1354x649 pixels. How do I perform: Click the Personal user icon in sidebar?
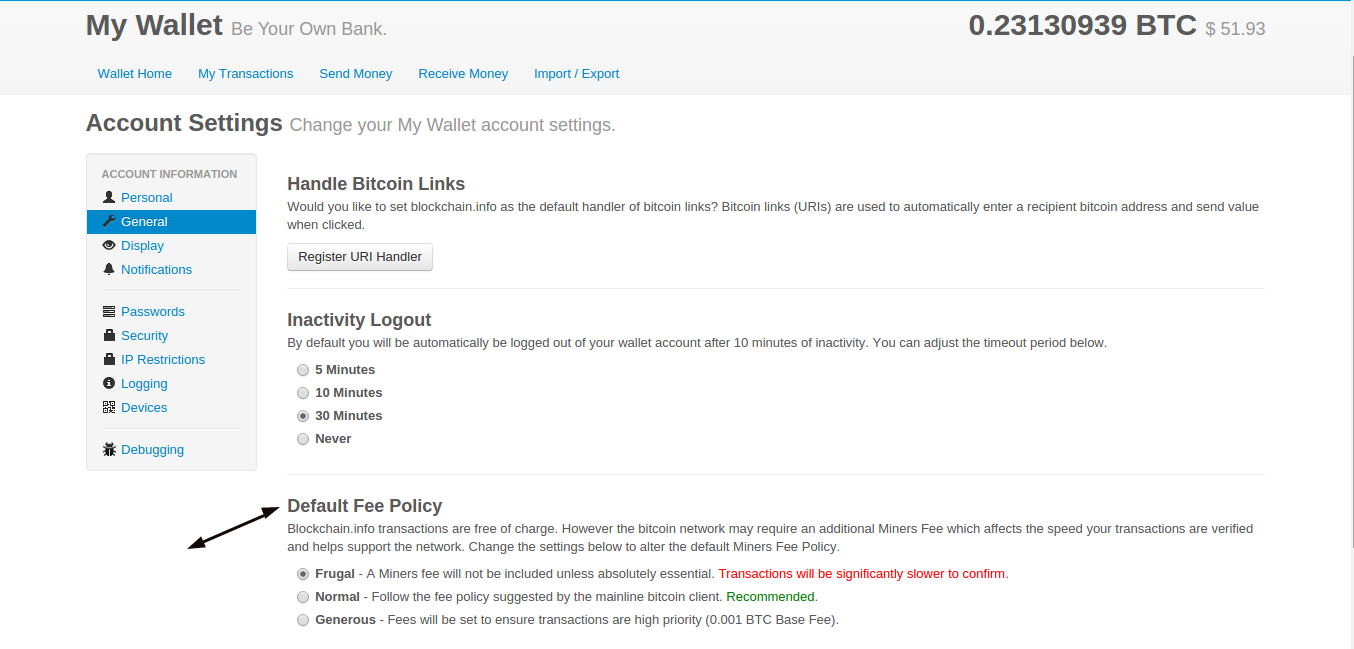coord(109,198)
